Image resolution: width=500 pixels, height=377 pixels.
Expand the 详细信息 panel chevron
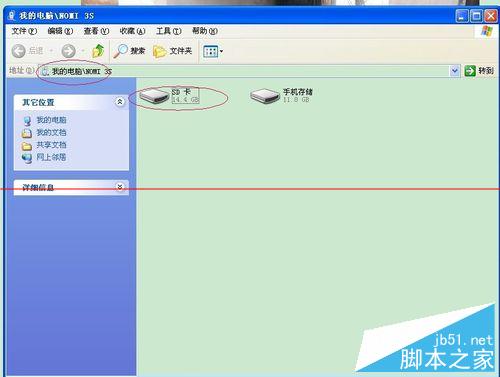coord(120,187)
